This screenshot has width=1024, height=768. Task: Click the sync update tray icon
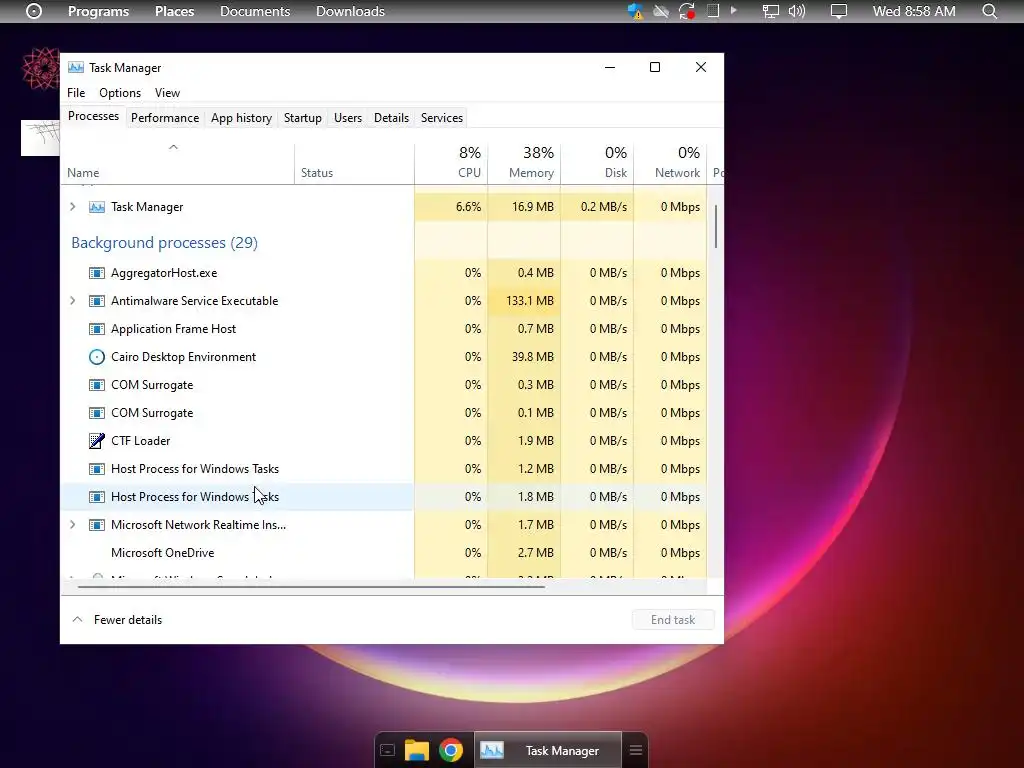686,11
